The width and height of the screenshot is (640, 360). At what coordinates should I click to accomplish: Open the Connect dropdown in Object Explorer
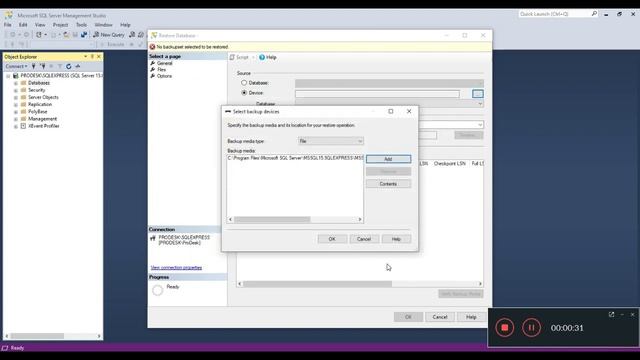tap(16, 66)
